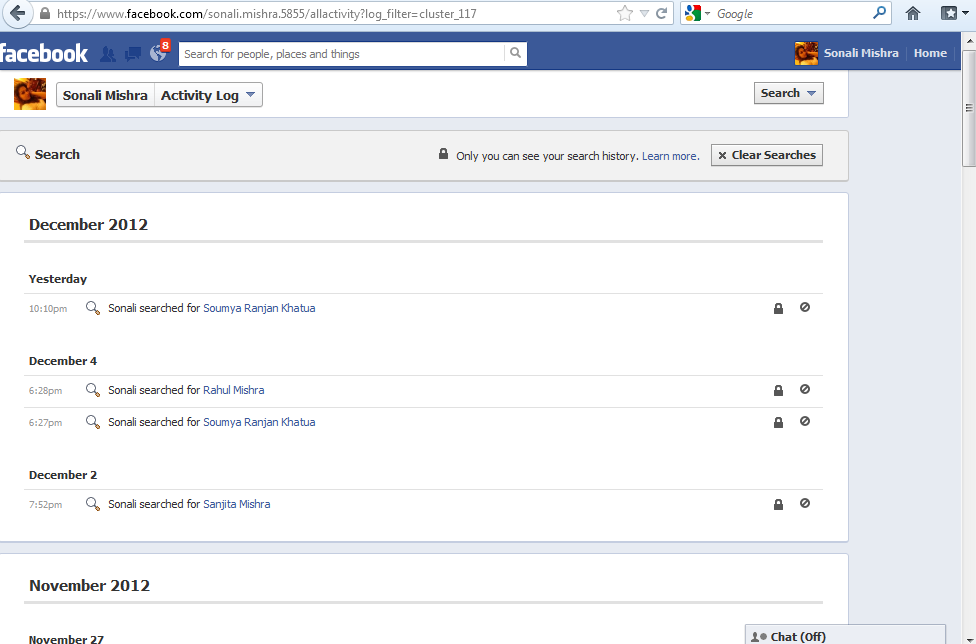The height and width of the screenshot is (644, 976).
Task: Open Google search engine selector
Action: point(697,13)
